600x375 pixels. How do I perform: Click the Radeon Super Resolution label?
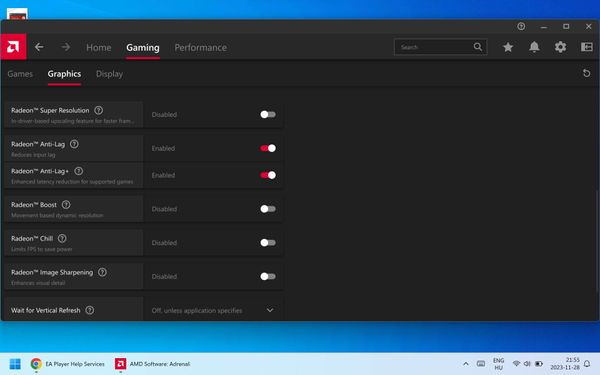(x=50, y=110)
